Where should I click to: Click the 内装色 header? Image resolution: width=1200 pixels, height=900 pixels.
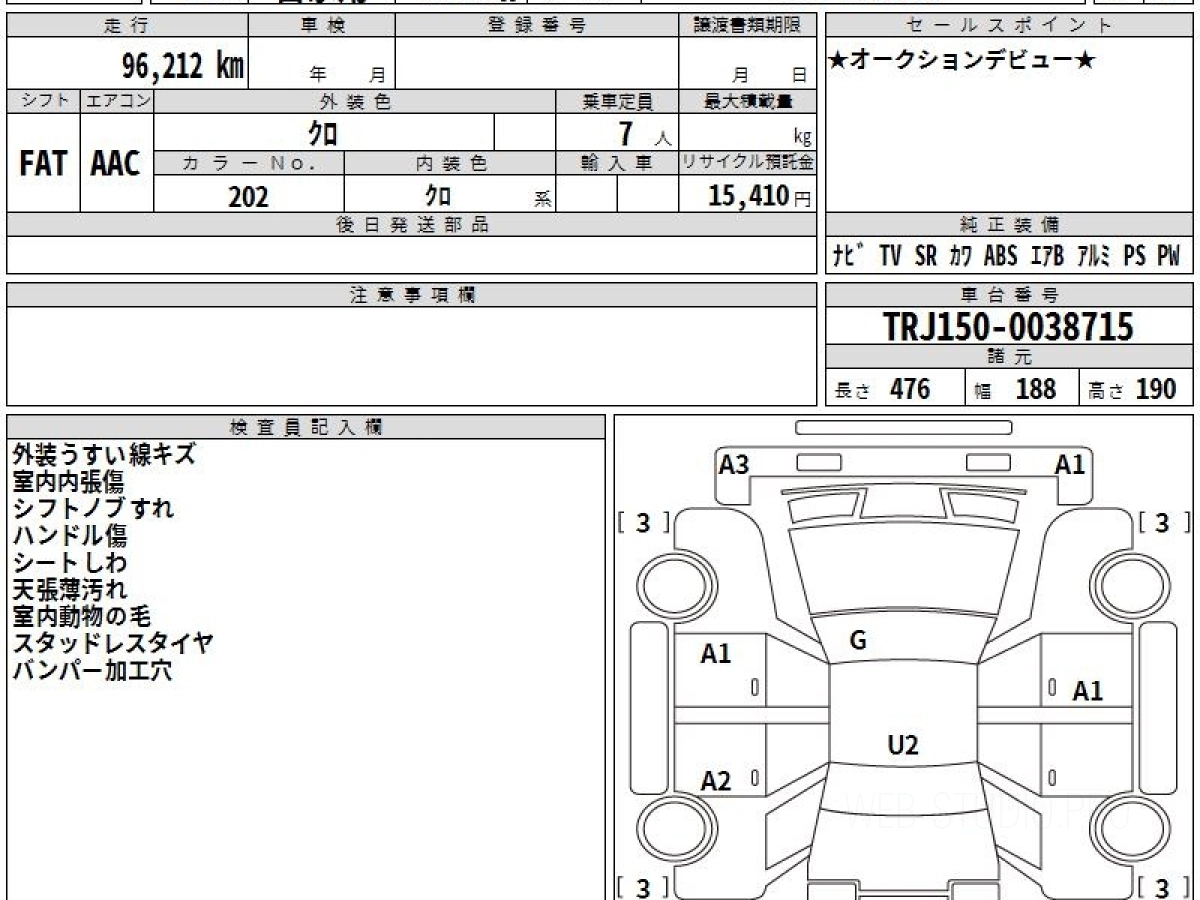[450, 164]
